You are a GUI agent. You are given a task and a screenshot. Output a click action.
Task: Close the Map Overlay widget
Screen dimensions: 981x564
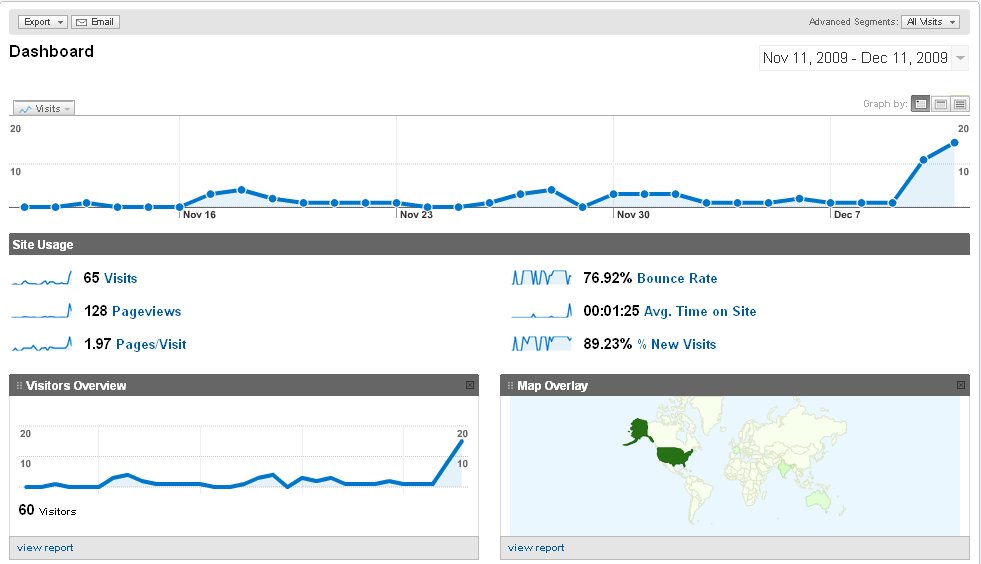click(961, 386)
